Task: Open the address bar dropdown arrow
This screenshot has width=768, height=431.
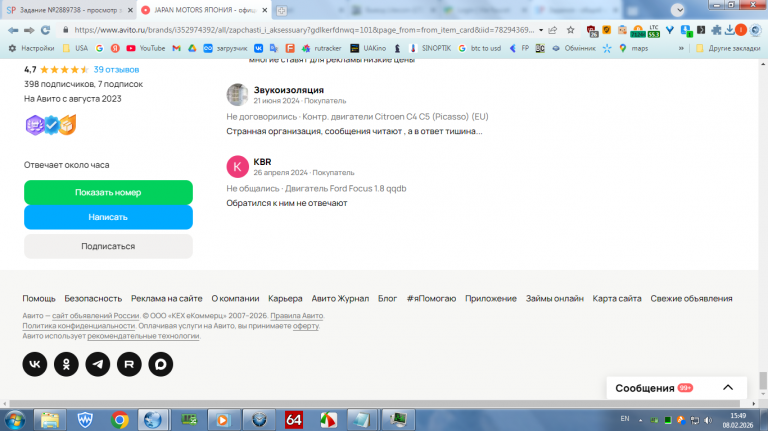Action: point(541,30)
